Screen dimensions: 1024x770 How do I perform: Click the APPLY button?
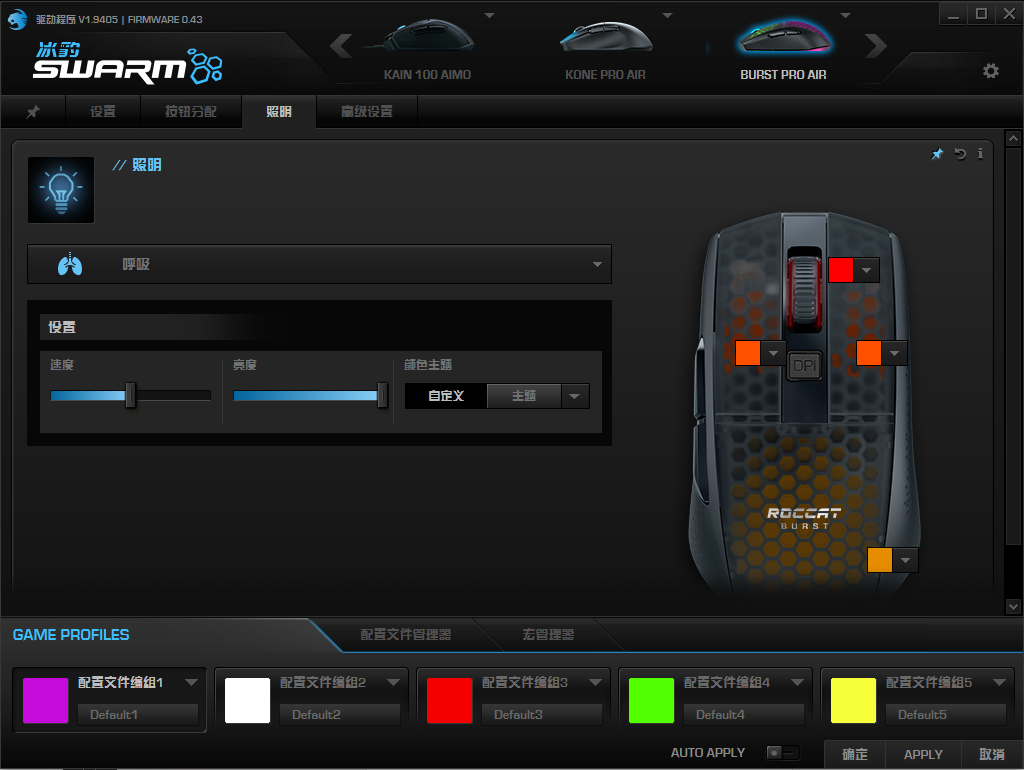pyautogui.click(x=923, y=754)
